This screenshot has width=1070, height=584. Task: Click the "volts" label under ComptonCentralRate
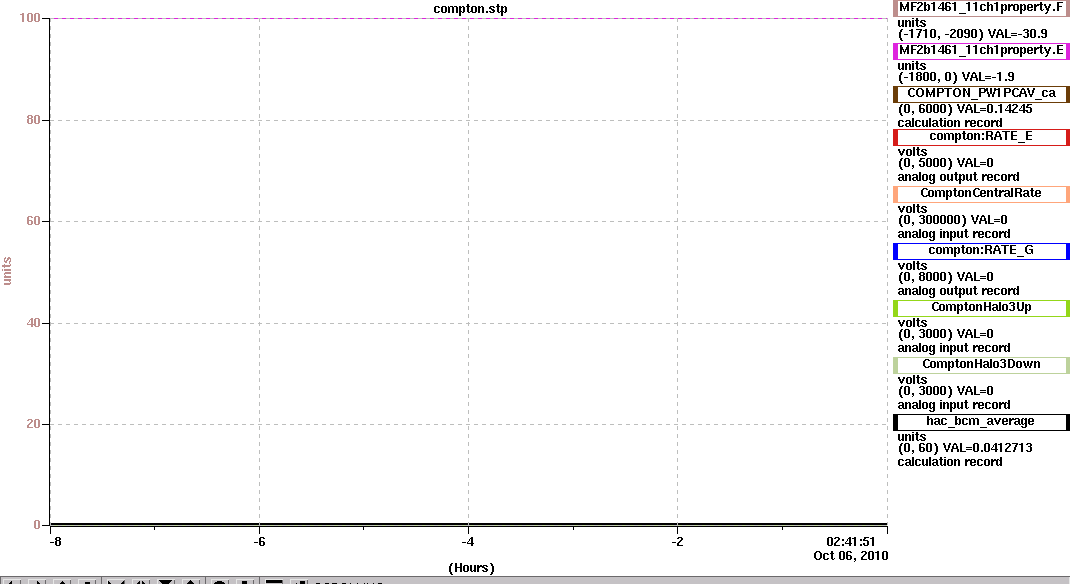pyautogui.click(x=912, y=209)
